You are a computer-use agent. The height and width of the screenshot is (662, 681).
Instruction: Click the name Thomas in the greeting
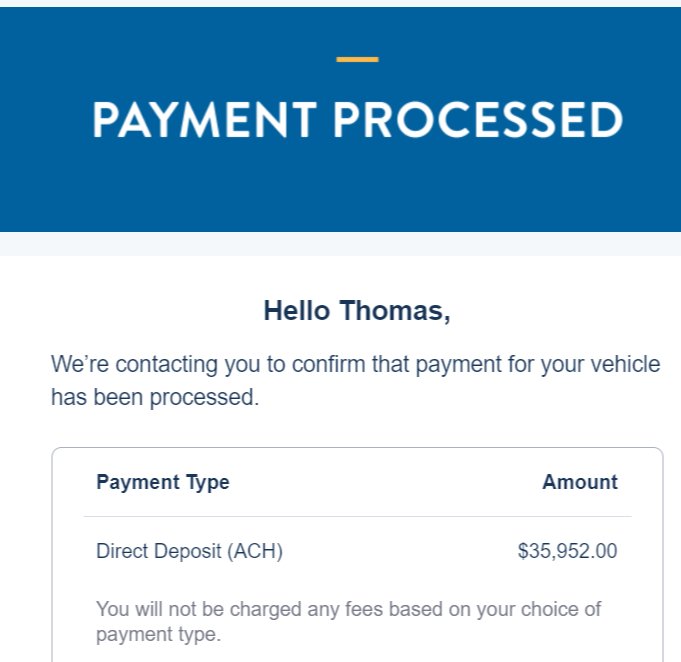click(x=395, y=311)
